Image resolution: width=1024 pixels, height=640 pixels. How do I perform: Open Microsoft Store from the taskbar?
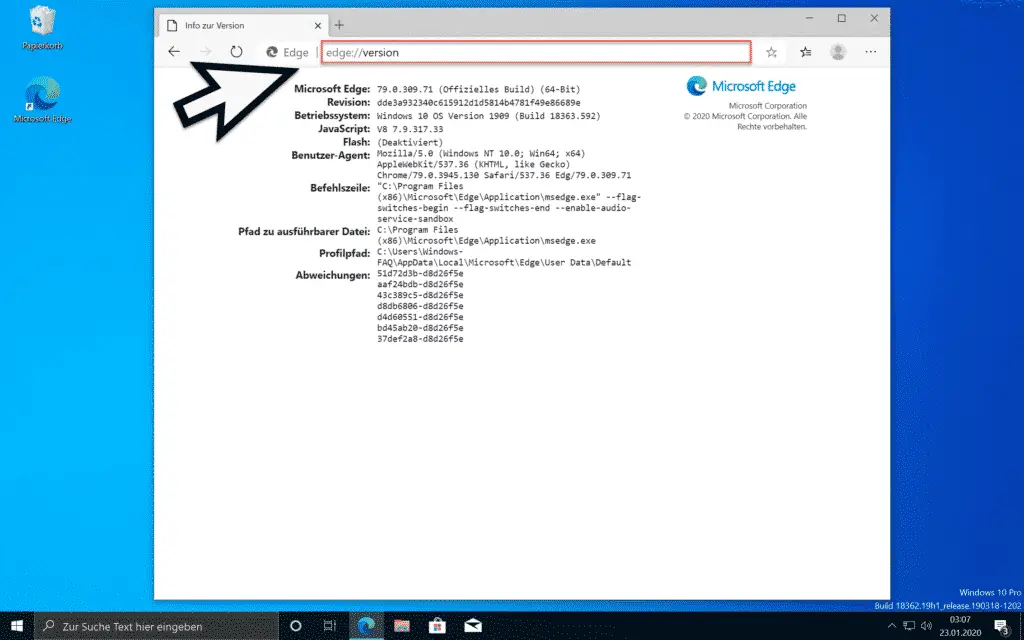pos(437,626)
